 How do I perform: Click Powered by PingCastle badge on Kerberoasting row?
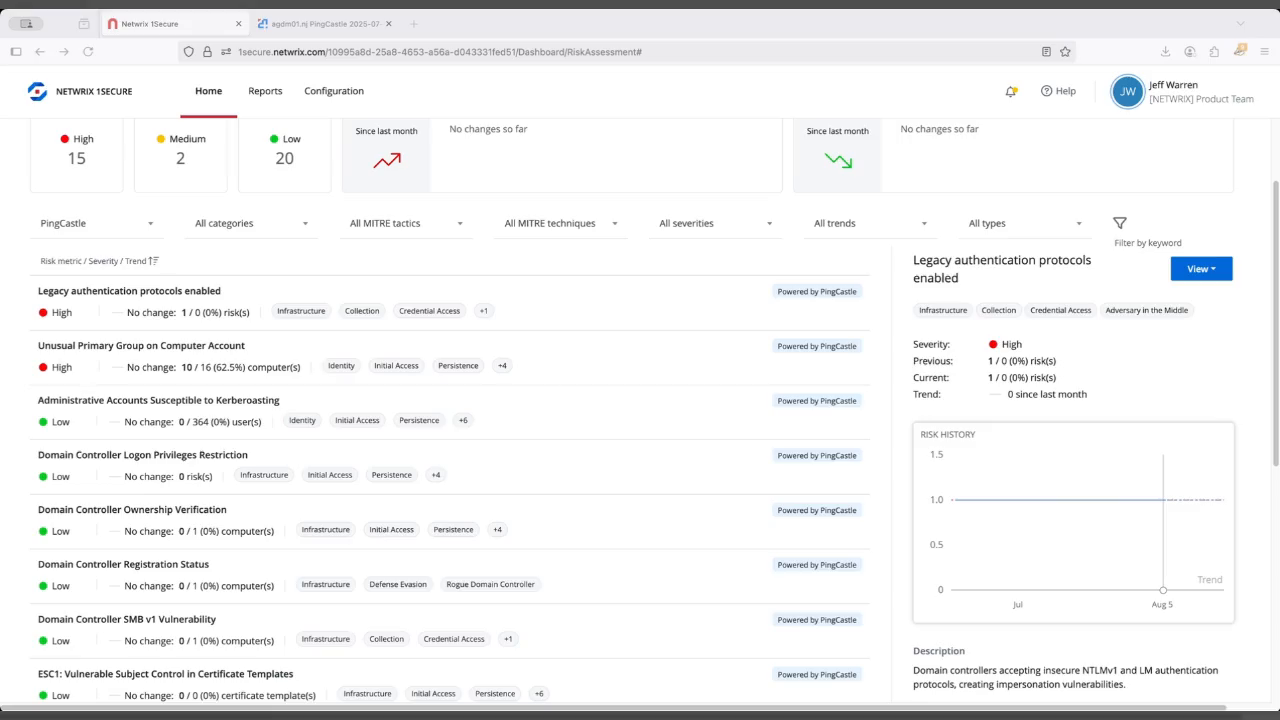point(817,401)
